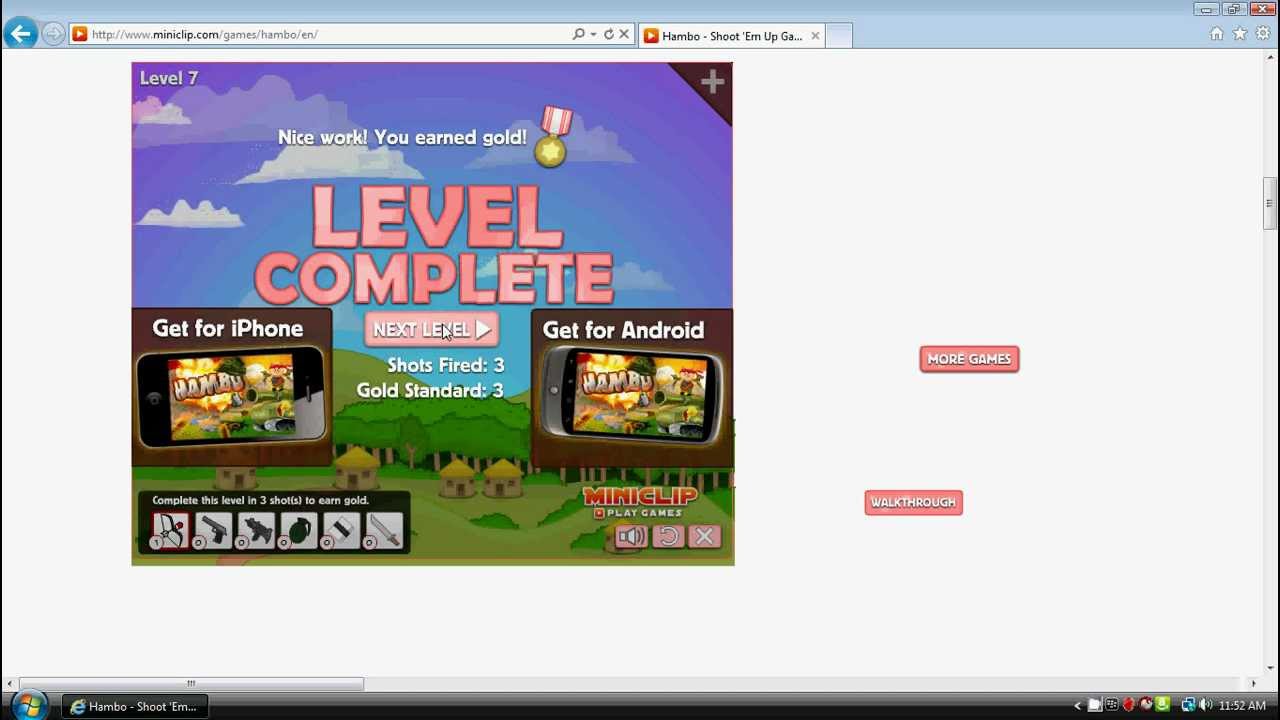This screenshot has width=1280, height=720.
Task: Open the browser Tools gear icon
Action: tap(1263, 34)
